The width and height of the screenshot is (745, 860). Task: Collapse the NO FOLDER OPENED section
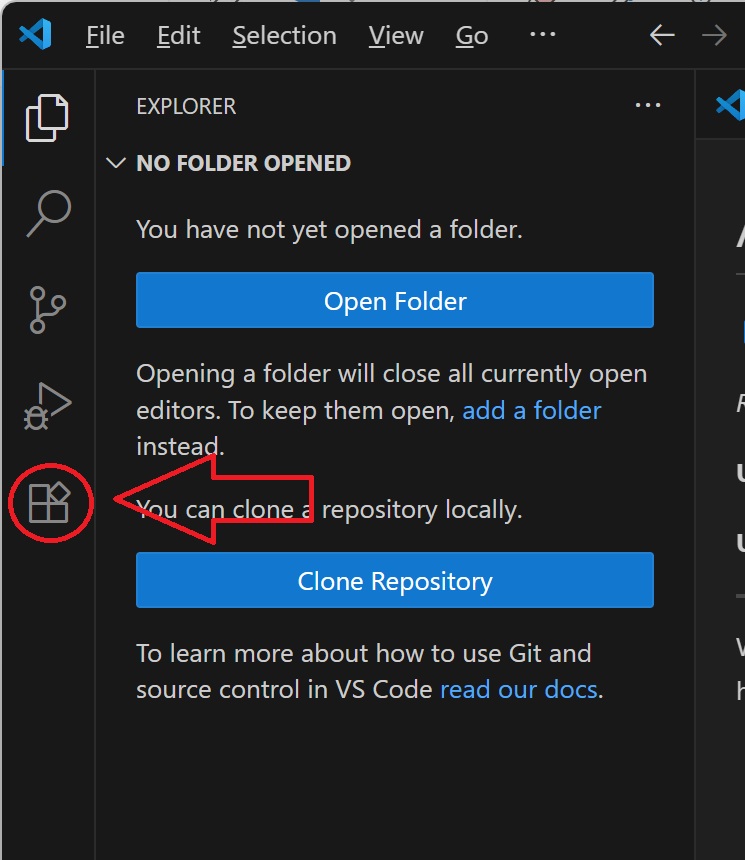pos(116,163)
